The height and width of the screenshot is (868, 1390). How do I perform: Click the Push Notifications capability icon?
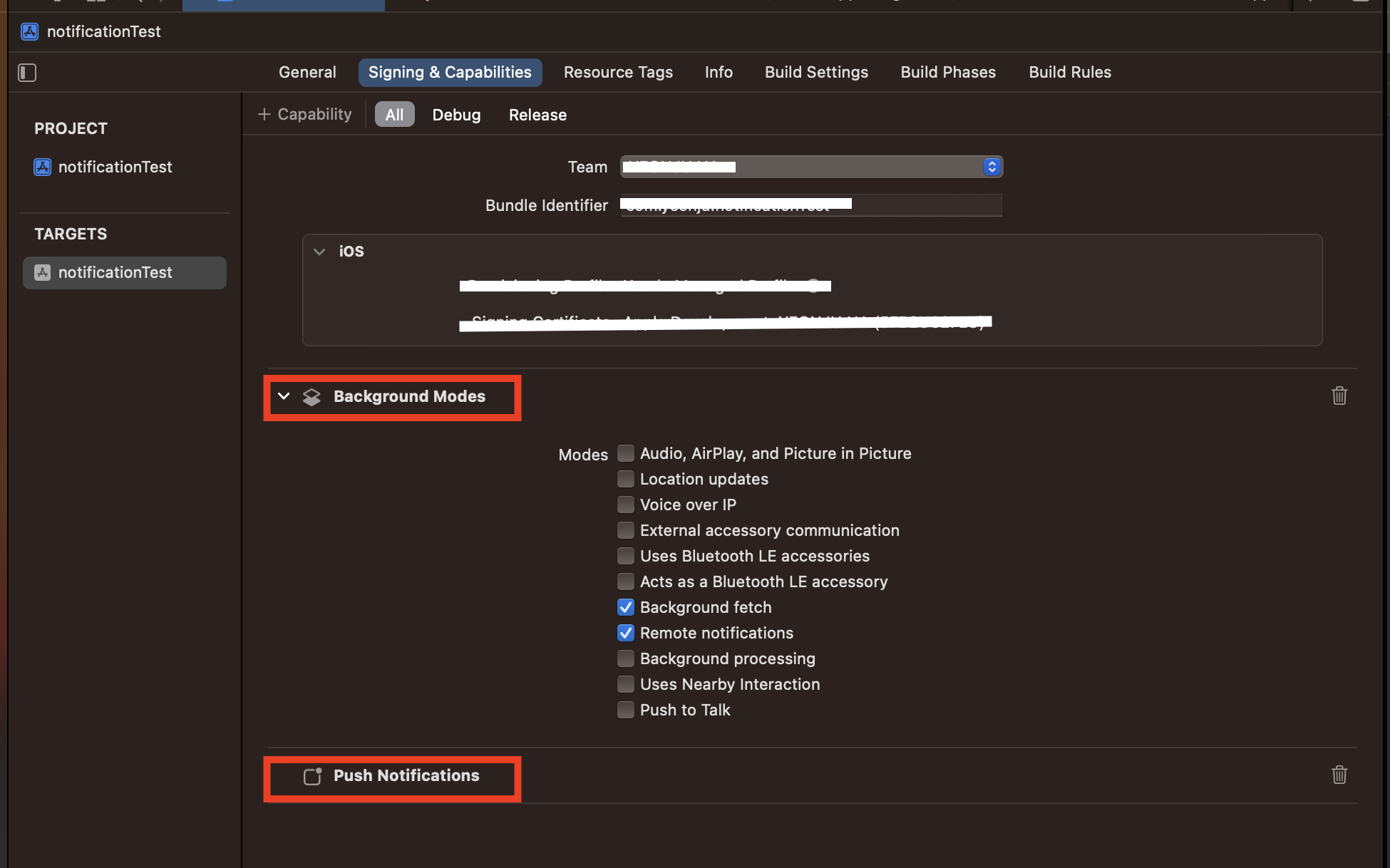point(312,776)
